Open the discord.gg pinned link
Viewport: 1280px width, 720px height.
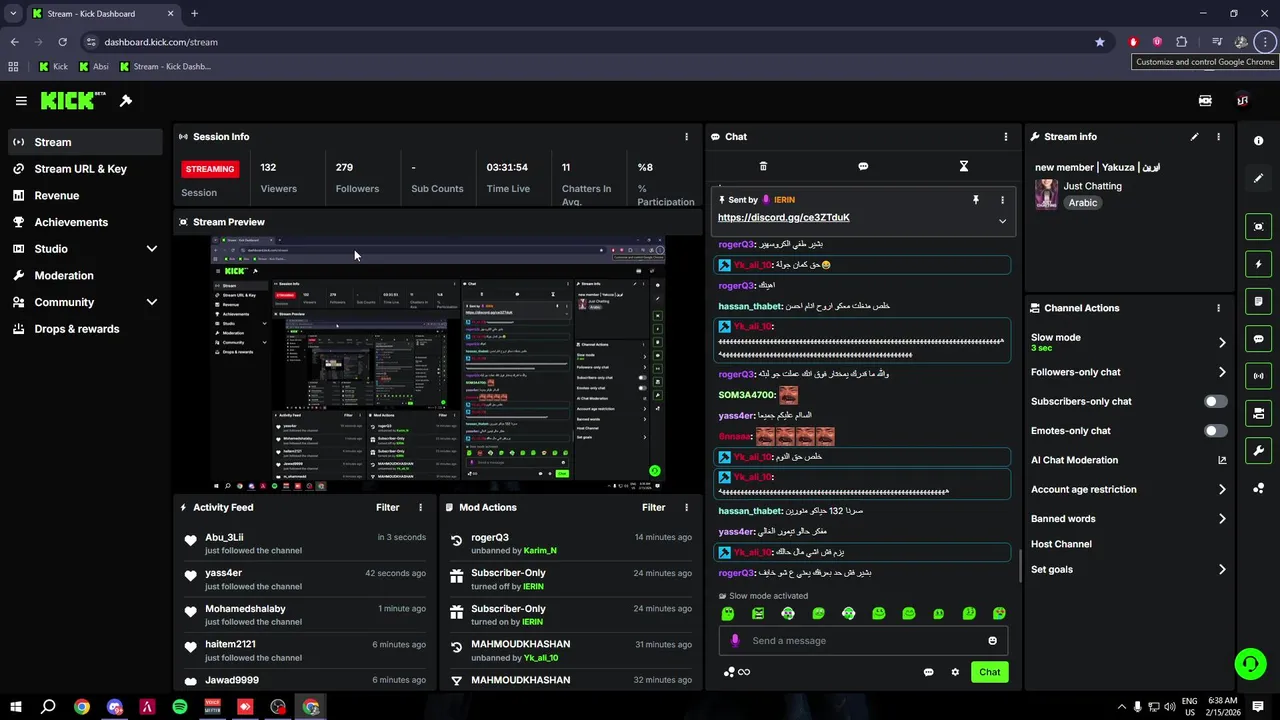point(783,218)
